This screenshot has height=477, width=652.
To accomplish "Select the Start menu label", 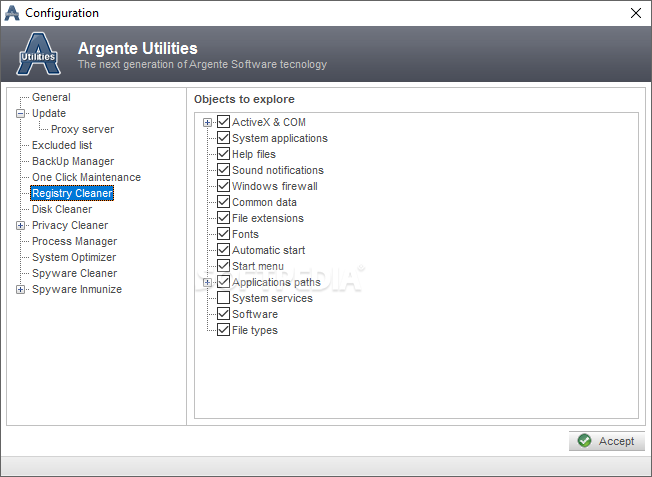I will [x=258, y=266].
